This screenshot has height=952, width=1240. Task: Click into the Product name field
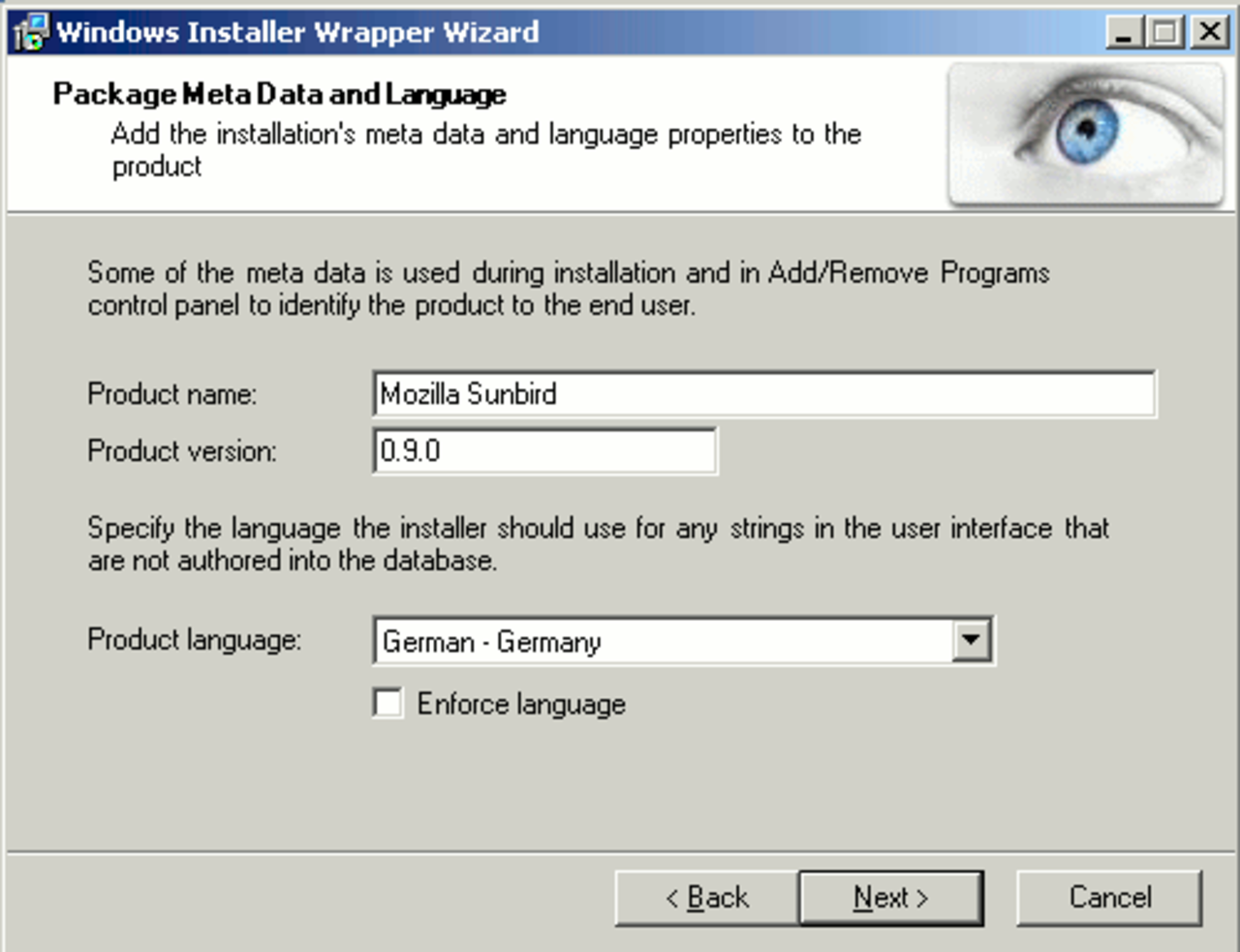[x=764, y=394]
